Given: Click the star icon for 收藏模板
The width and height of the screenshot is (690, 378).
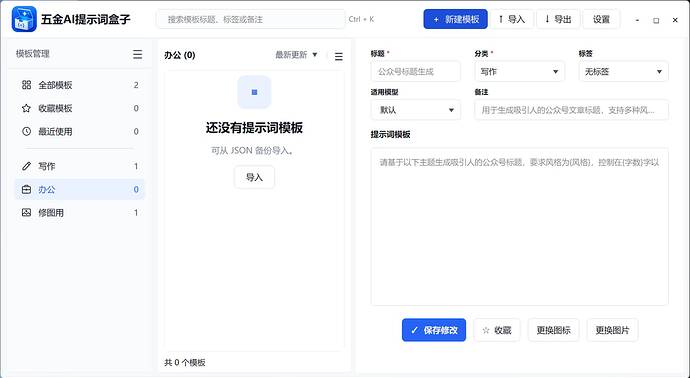Looking at the screenshot, I should pos(26,108).
